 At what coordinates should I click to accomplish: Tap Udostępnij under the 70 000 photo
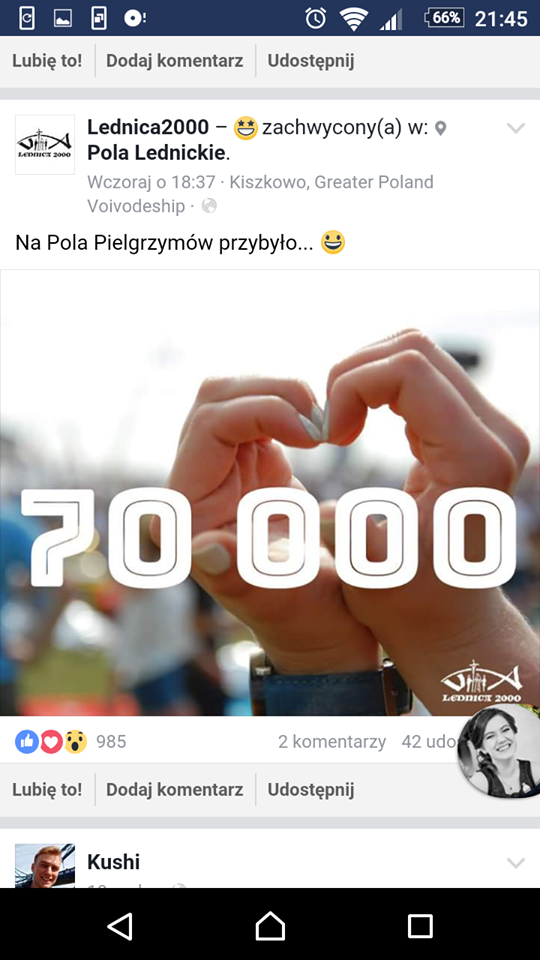point(311,790)
